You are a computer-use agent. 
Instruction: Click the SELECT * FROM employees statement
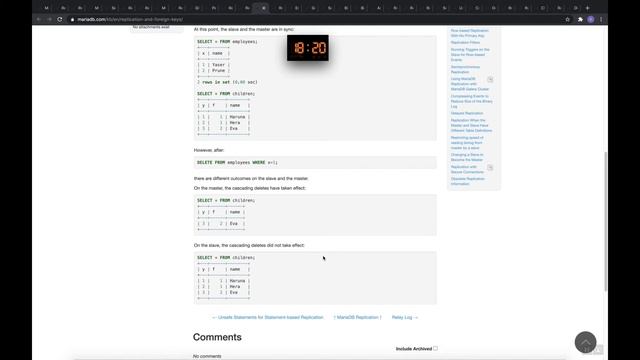227,42
